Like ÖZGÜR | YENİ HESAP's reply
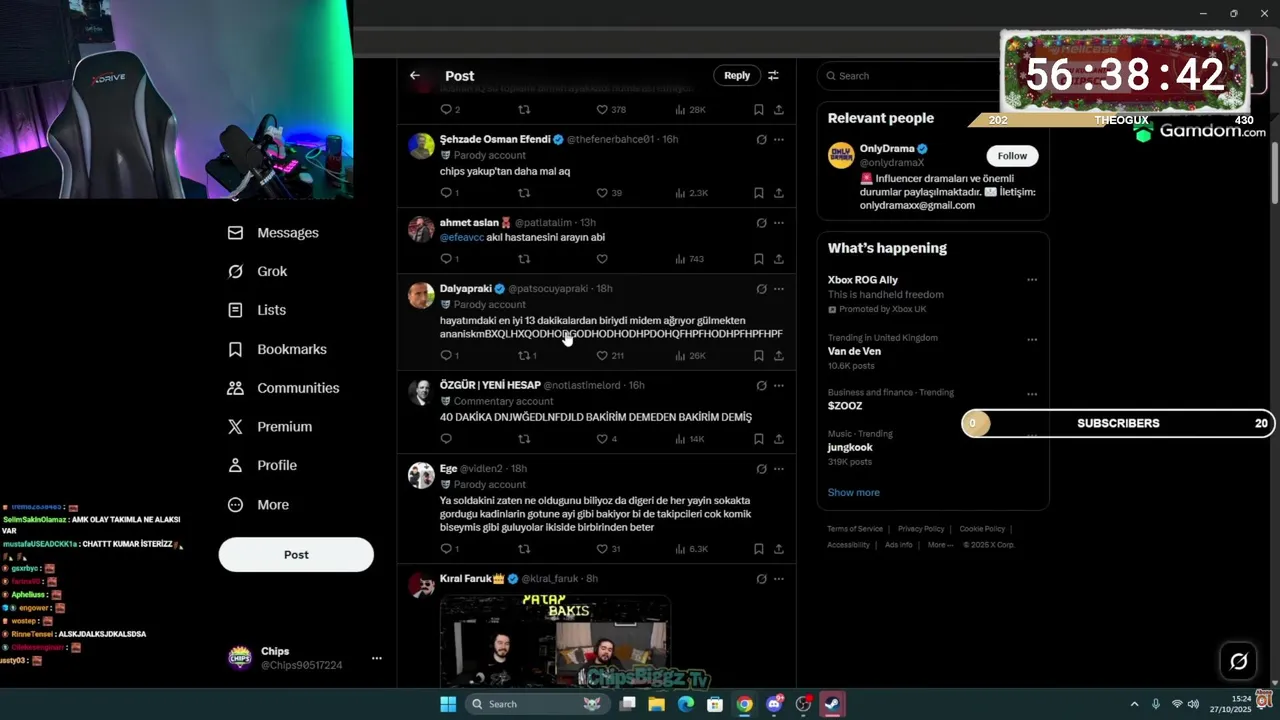Screen dimensions: 1280x720 (x=602, y=439)
